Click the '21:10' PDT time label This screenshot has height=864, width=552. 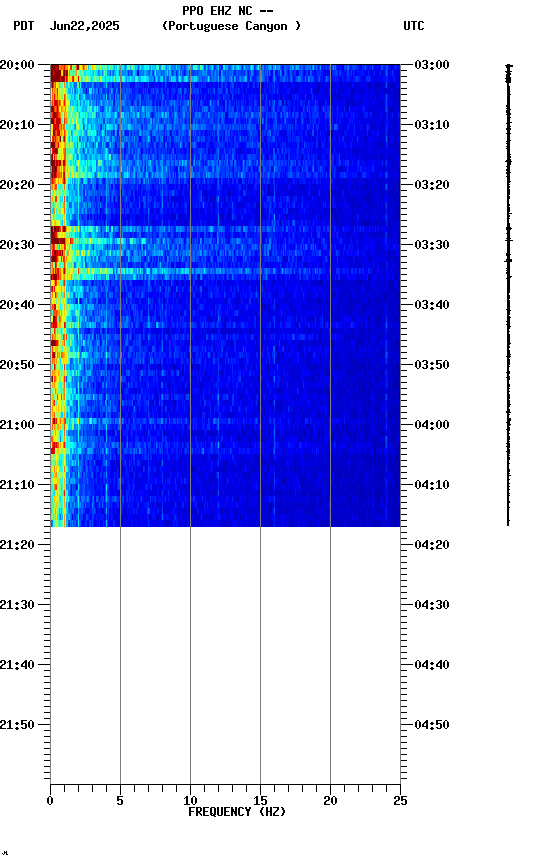(x=17, y=485)
